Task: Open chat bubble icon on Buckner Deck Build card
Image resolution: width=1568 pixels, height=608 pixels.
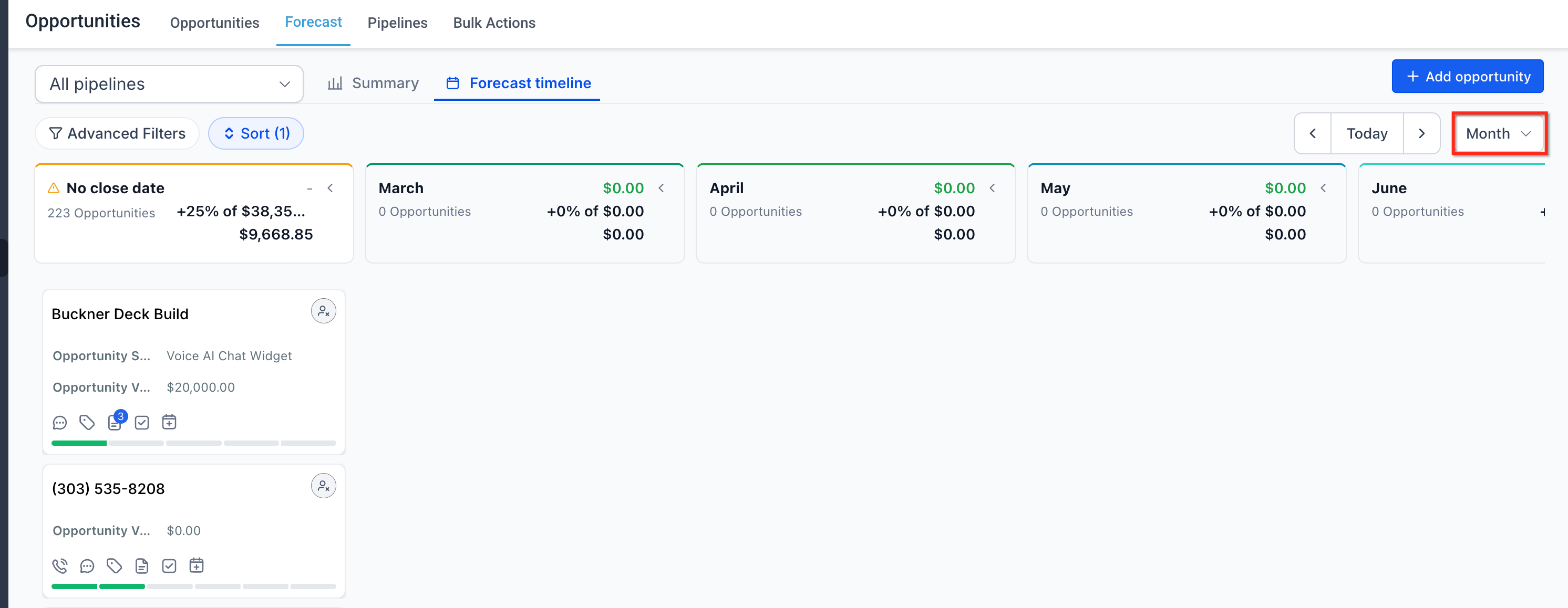Action: coord(60,423)
